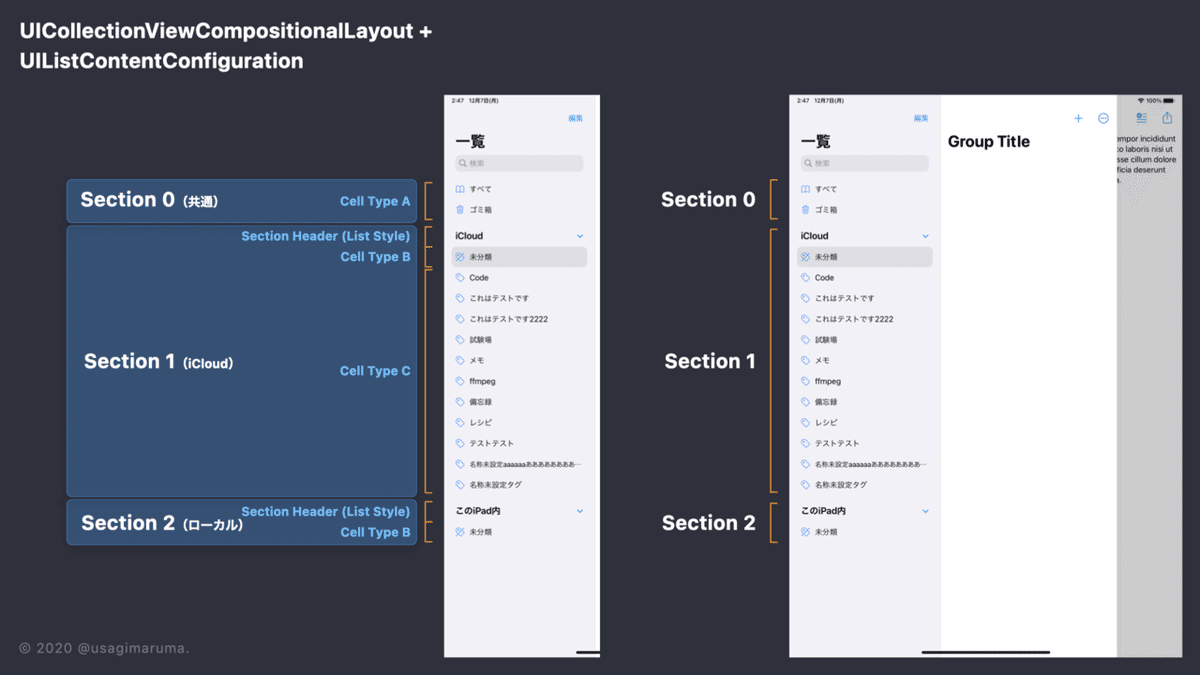Tap 編集 edit link in Cell Type annotated sidebar
Viewport: 1200px width, 675px height.
coord(576,118)
